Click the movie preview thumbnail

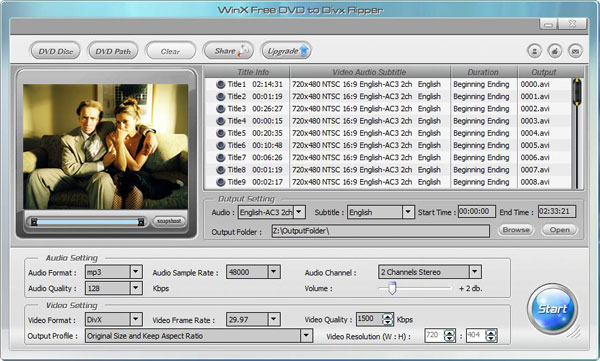click(106, 147)
